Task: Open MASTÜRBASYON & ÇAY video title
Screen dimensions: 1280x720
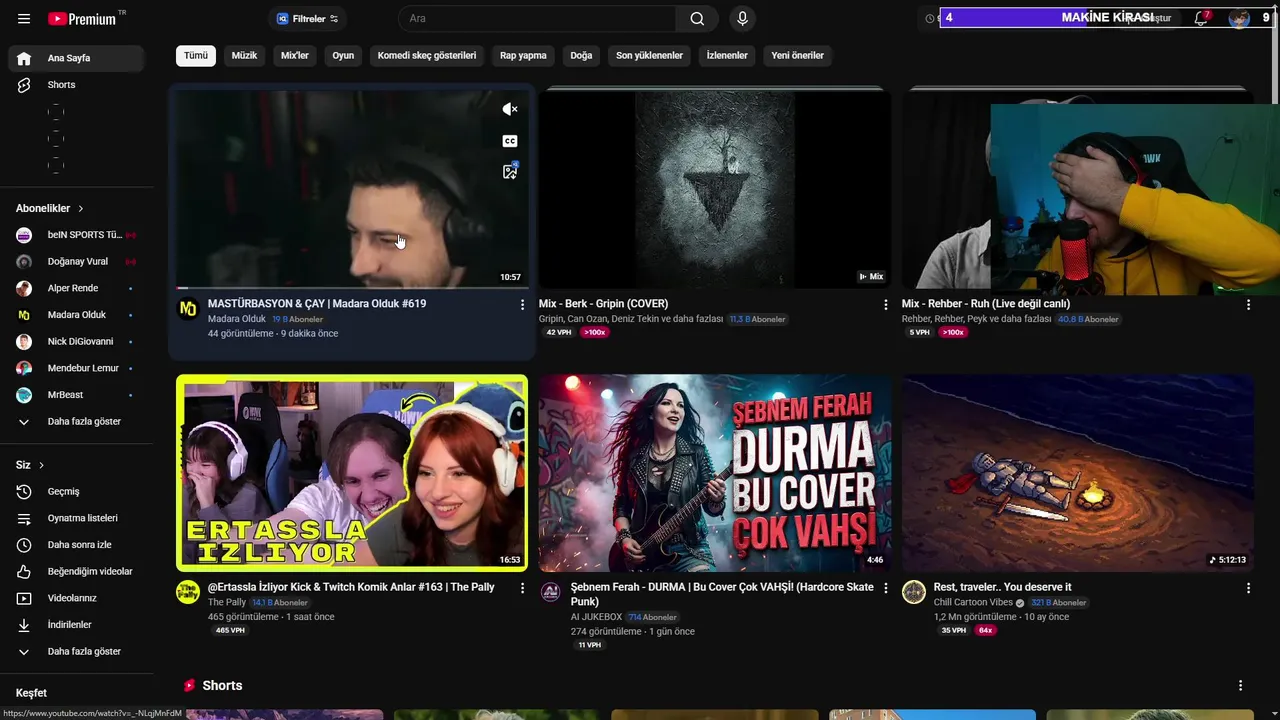Action: tap(317, 304)
